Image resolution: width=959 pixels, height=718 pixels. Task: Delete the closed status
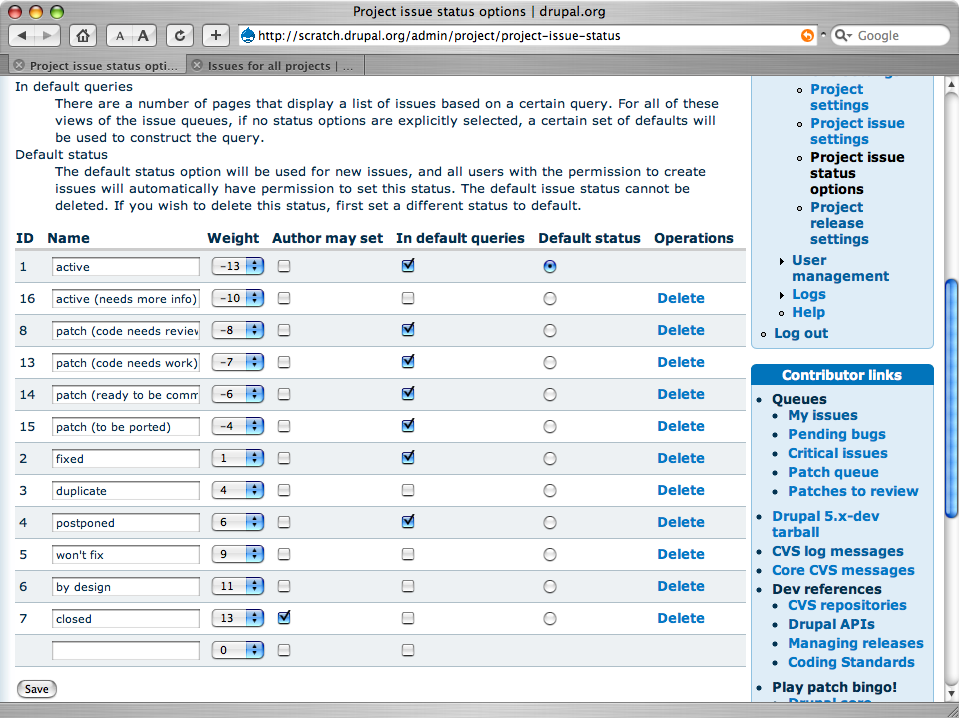tap(681, 618)
